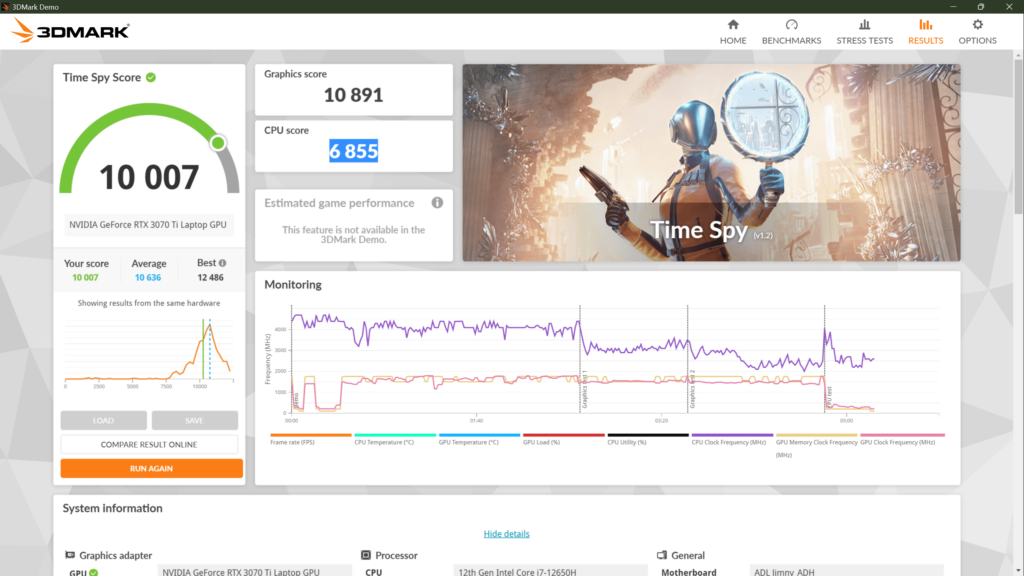The image size is (1024, 576).
Task: Click the Graphics test 1 marker in monitoring chart
Action: 581,359
